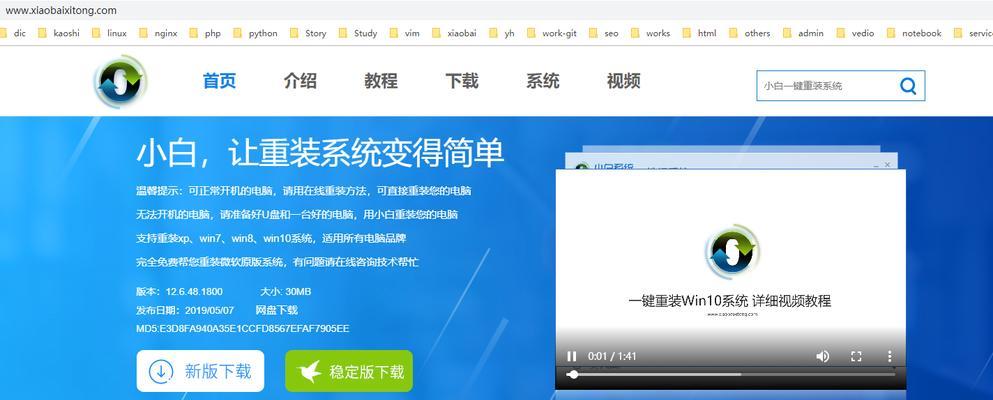Click the headline 小白，让重装系统变得简单
Viewport: 993px width, 400px height.
[x=320, y=153]
